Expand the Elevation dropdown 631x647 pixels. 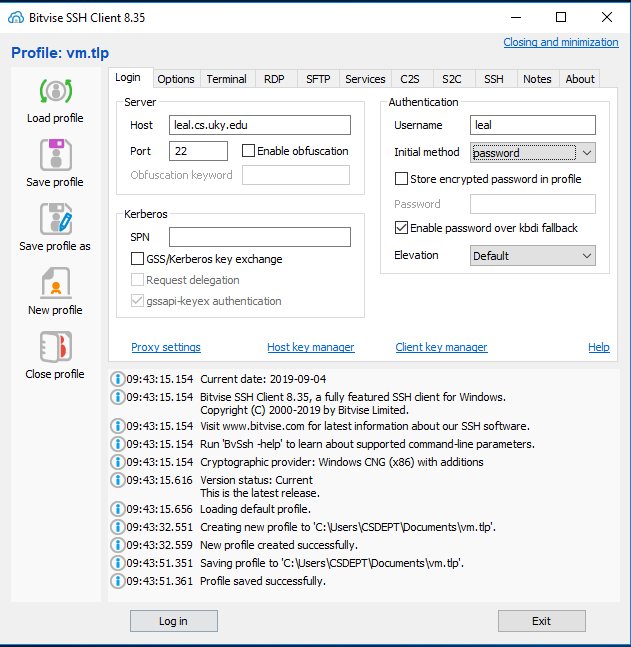(x=533, y=255)
